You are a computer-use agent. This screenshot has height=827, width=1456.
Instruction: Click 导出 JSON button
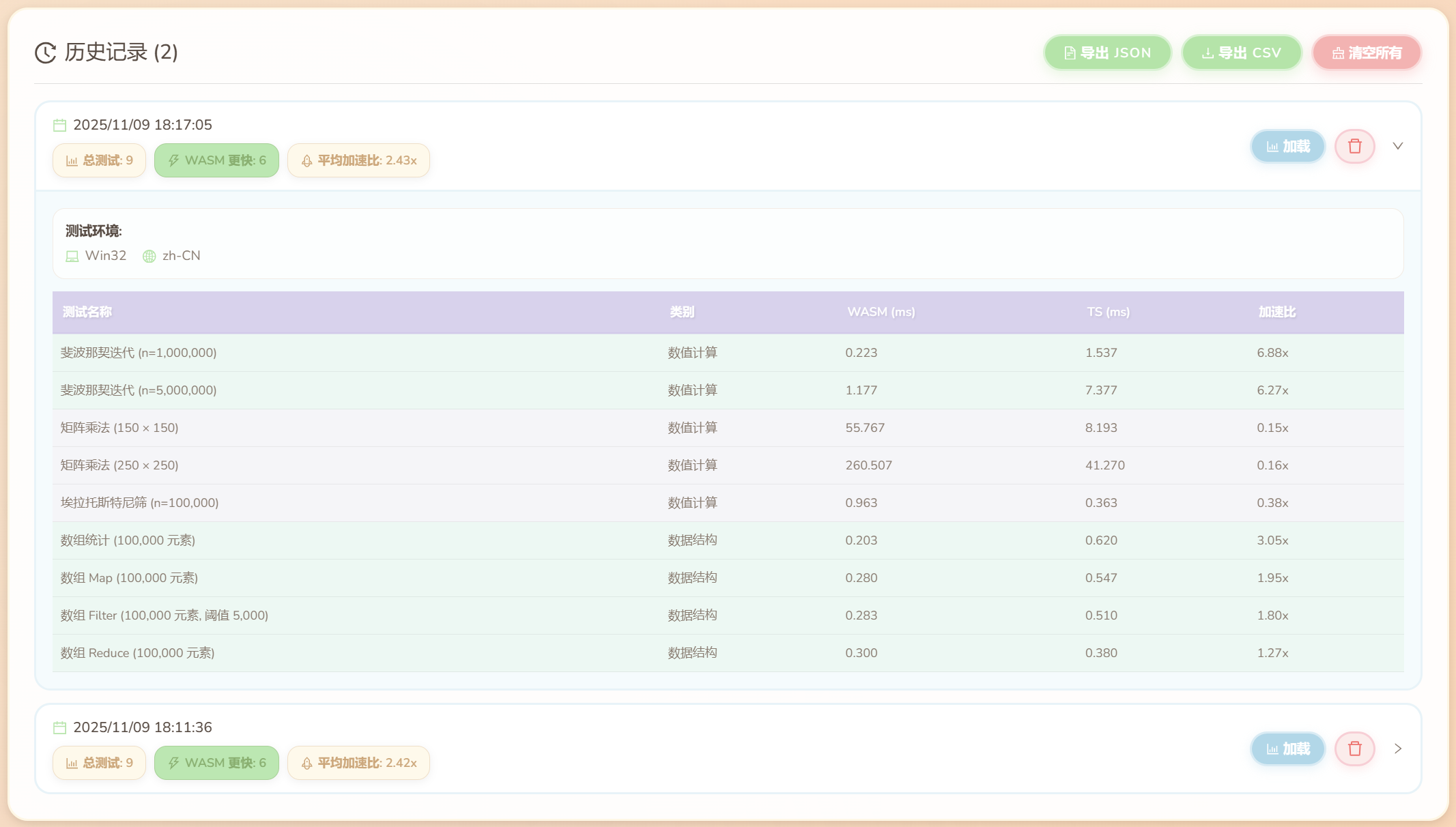pyautogui.click(x=1107, y=53)
